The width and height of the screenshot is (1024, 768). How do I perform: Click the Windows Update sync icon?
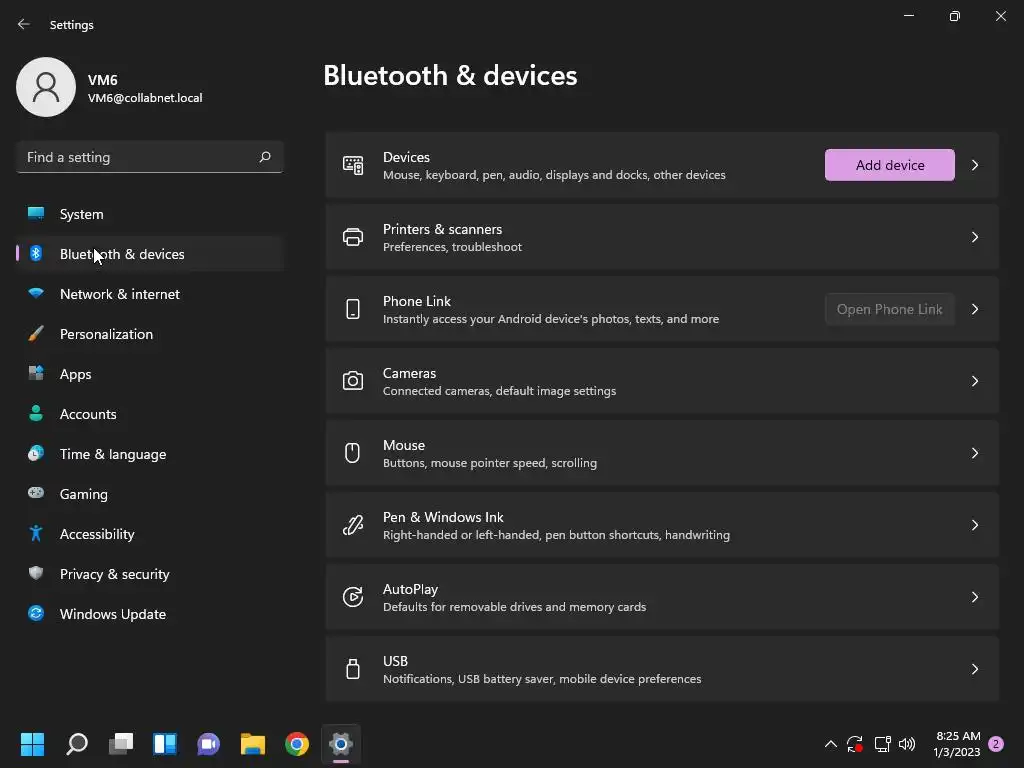click(36, 613)
